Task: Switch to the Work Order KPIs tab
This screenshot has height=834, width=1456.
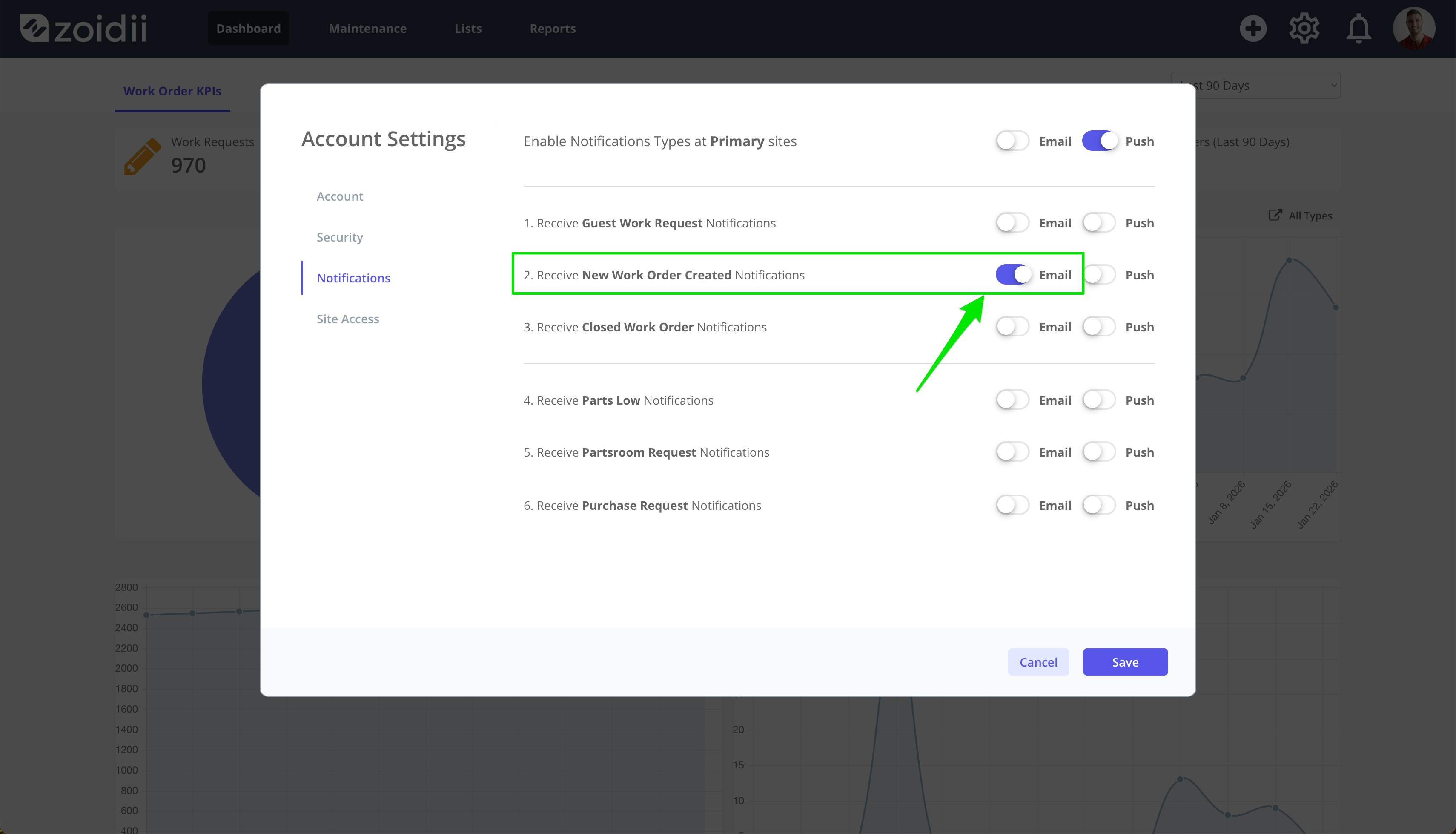Action: (x=172, y=91)
